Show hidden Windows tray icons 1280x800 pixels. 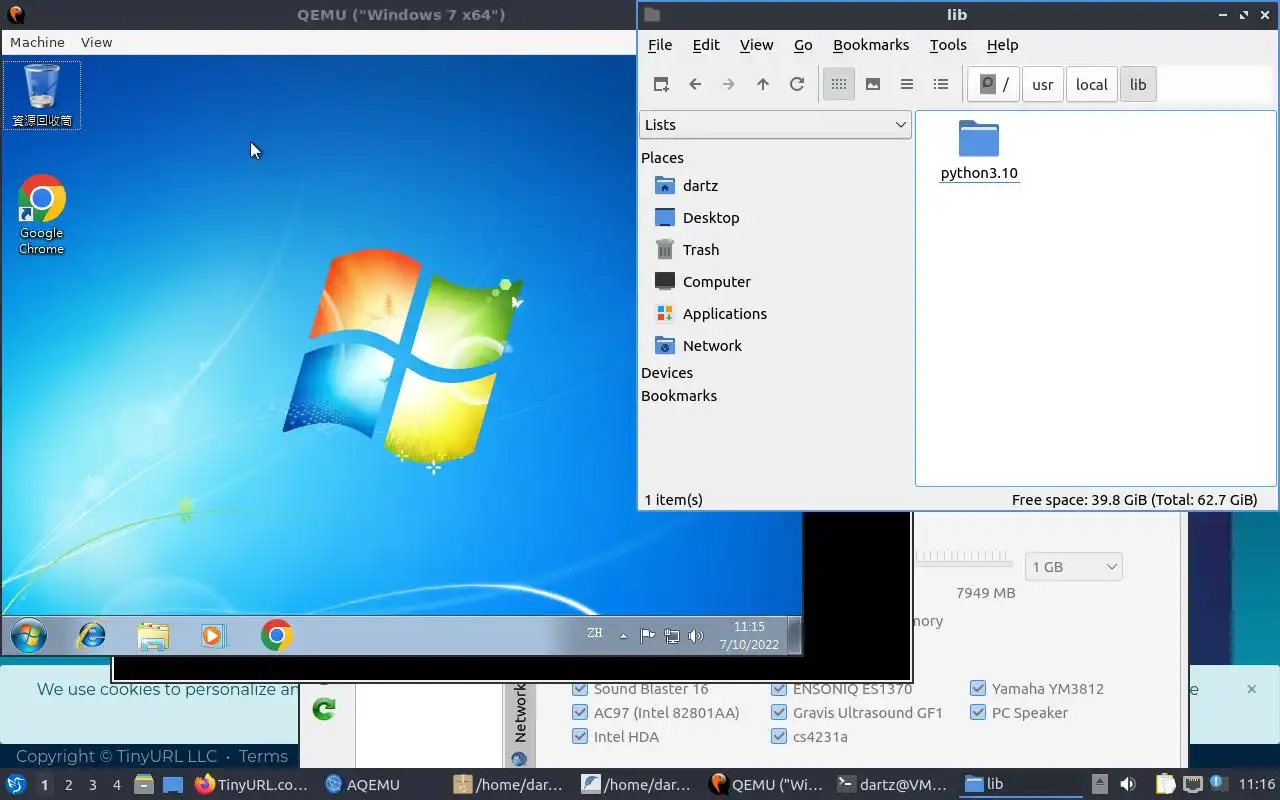coord(624,636)
